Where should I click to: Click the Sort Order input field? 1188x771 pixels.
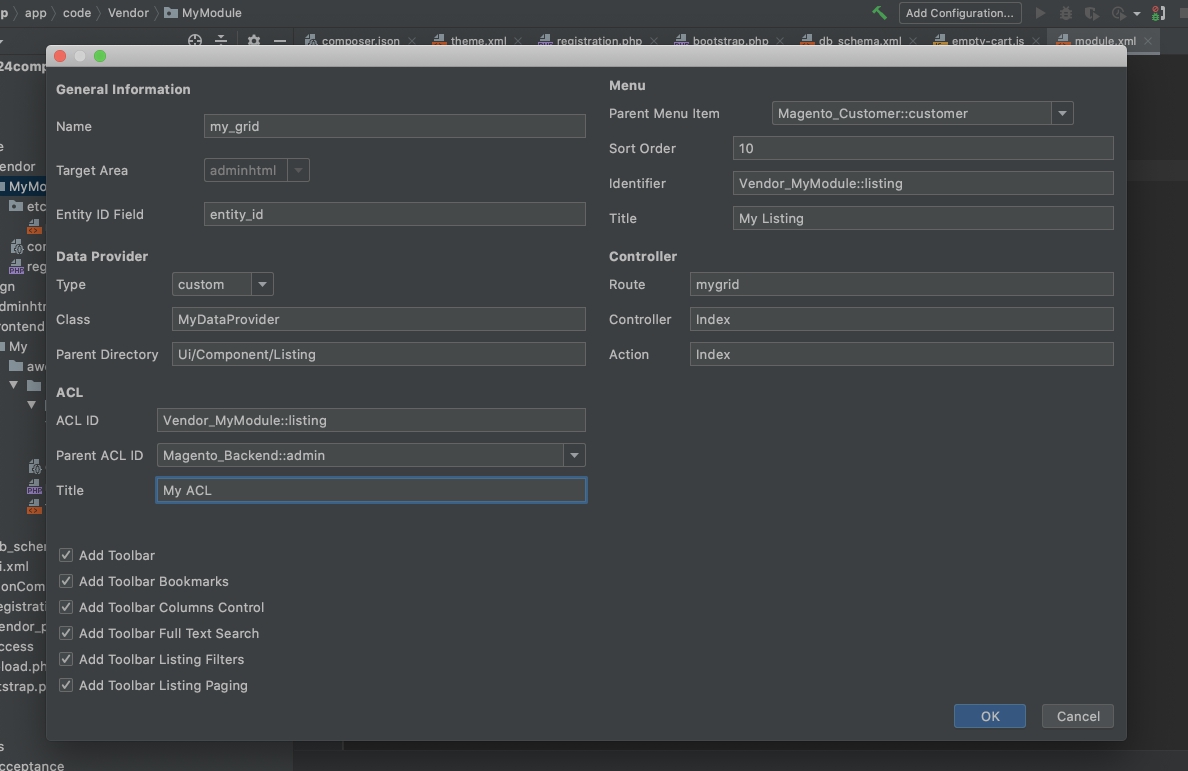coord(922,148)
